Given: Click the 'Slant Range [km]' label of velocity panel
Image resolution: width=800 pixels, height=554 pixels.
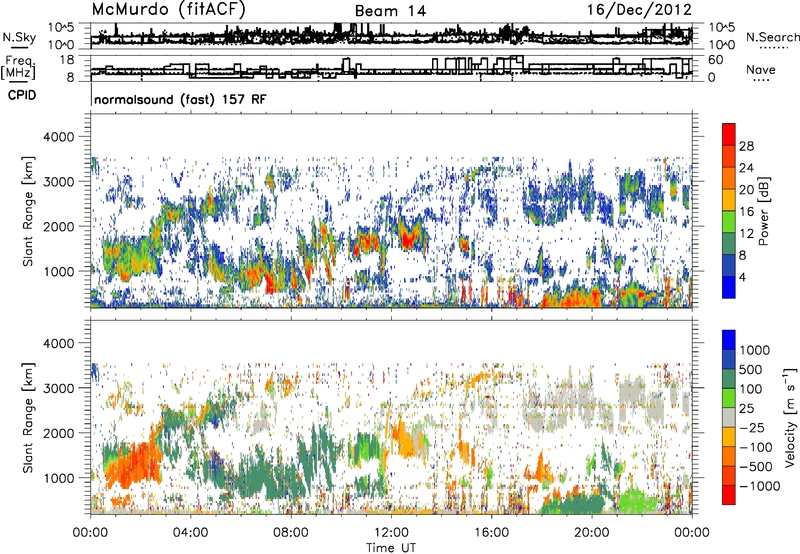Looking at the screenshot, I should [x=28, y=417].
